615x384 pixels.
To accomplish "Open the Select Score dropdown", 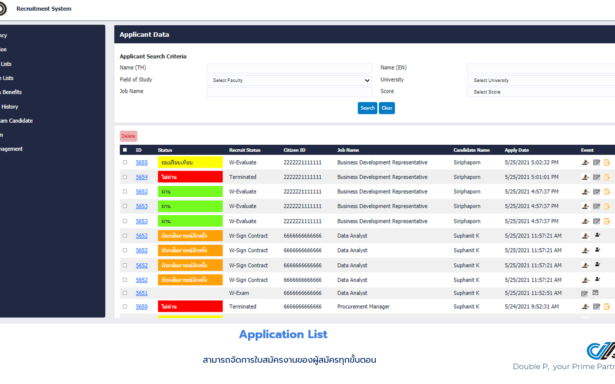I will pos(541,92).
